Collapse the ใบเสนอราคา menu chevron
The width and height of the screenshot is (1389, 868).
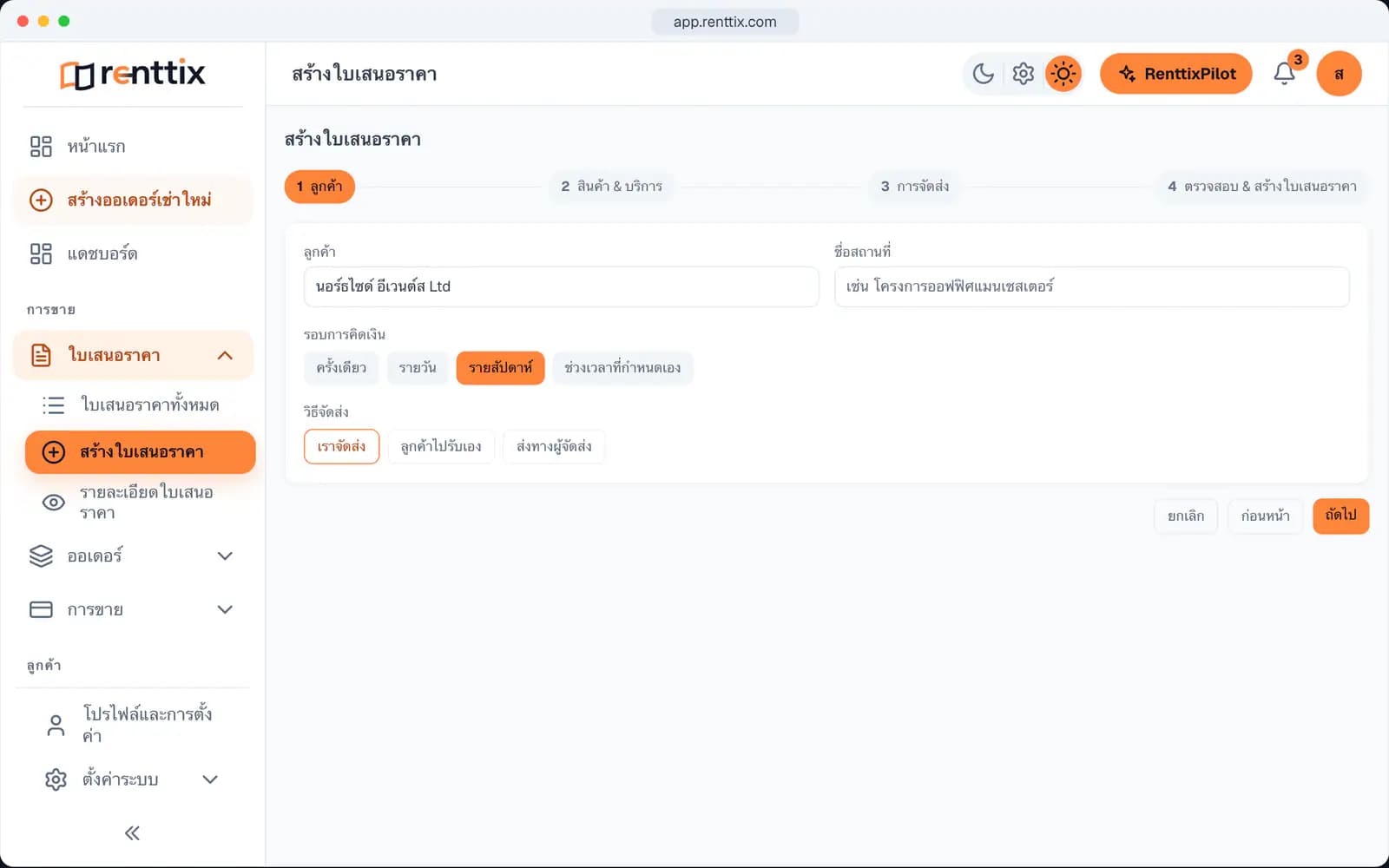click(225, 355)
